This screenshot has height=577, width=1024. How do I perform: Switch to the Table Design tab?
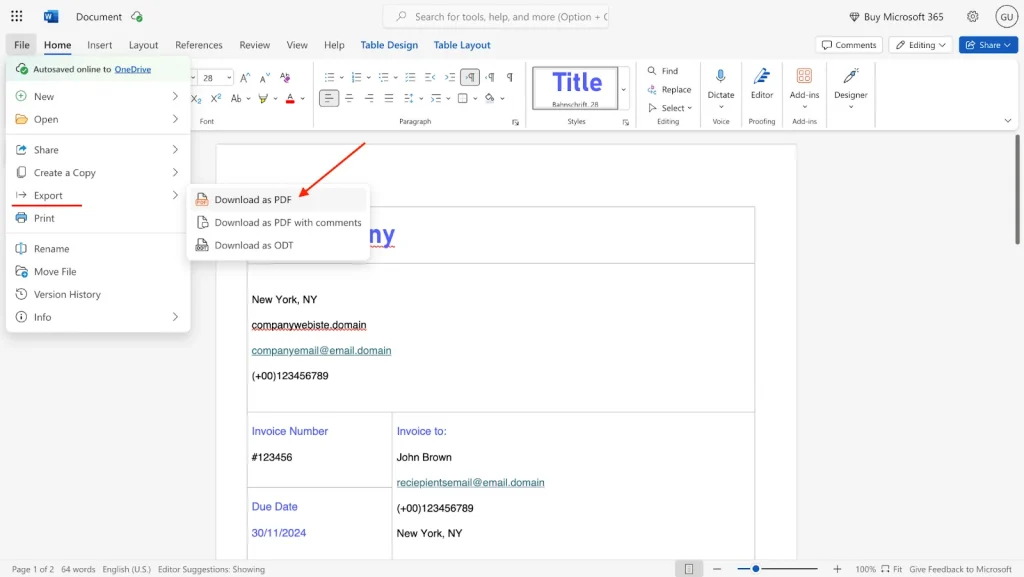(389, 44)
